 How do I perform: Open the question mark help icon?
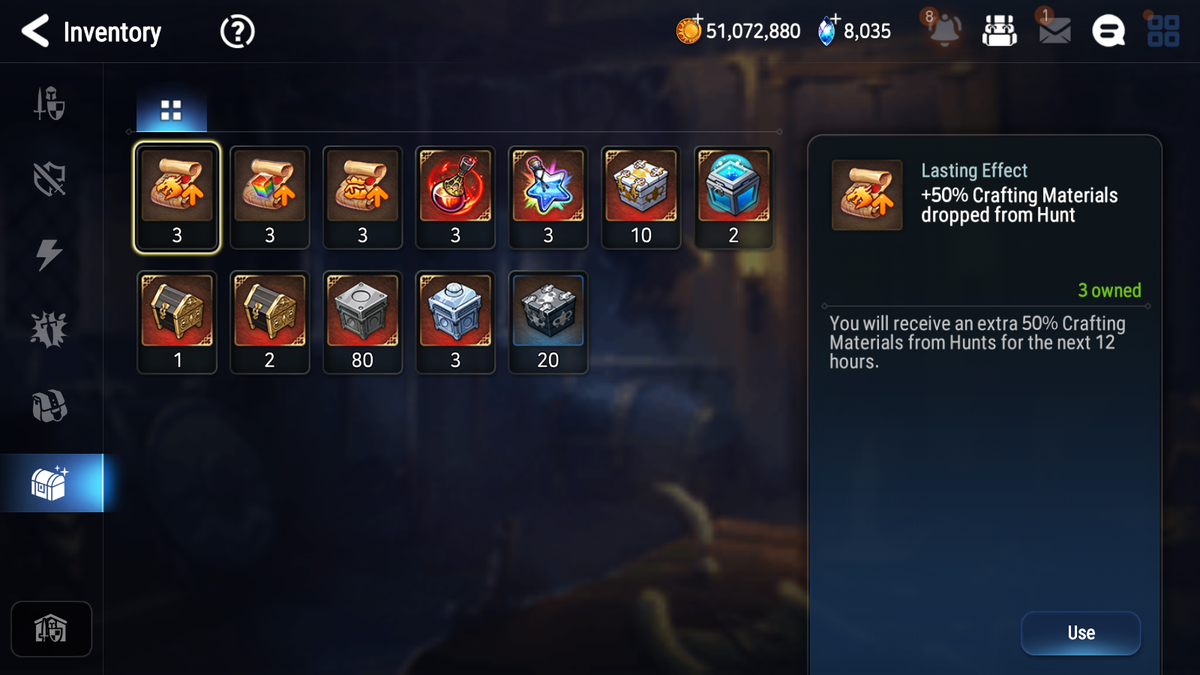coord(237,32)
